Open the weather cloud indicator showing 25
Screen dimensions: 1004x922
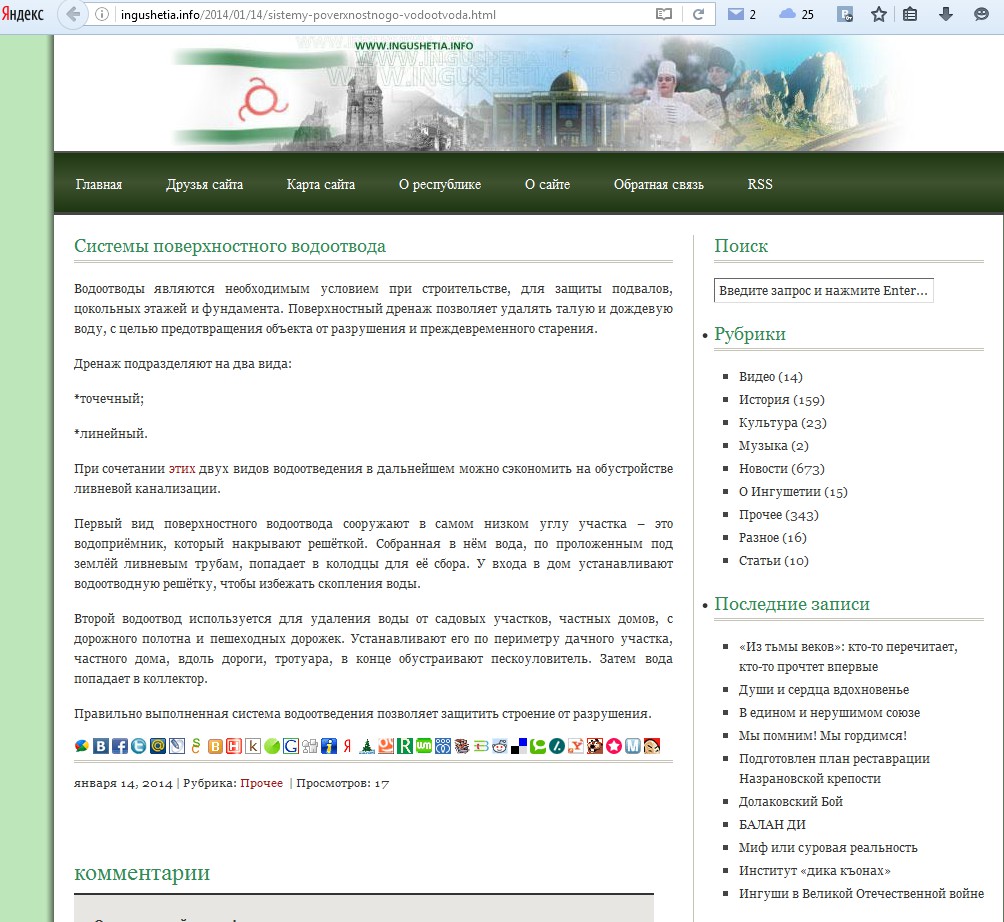[796, 14]
